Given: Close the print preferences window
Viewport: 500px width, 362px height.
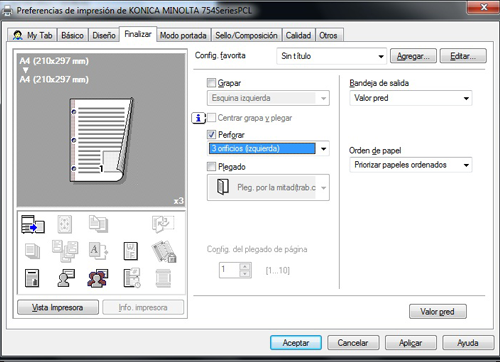Looking at the screenshot, I should 484,7.
